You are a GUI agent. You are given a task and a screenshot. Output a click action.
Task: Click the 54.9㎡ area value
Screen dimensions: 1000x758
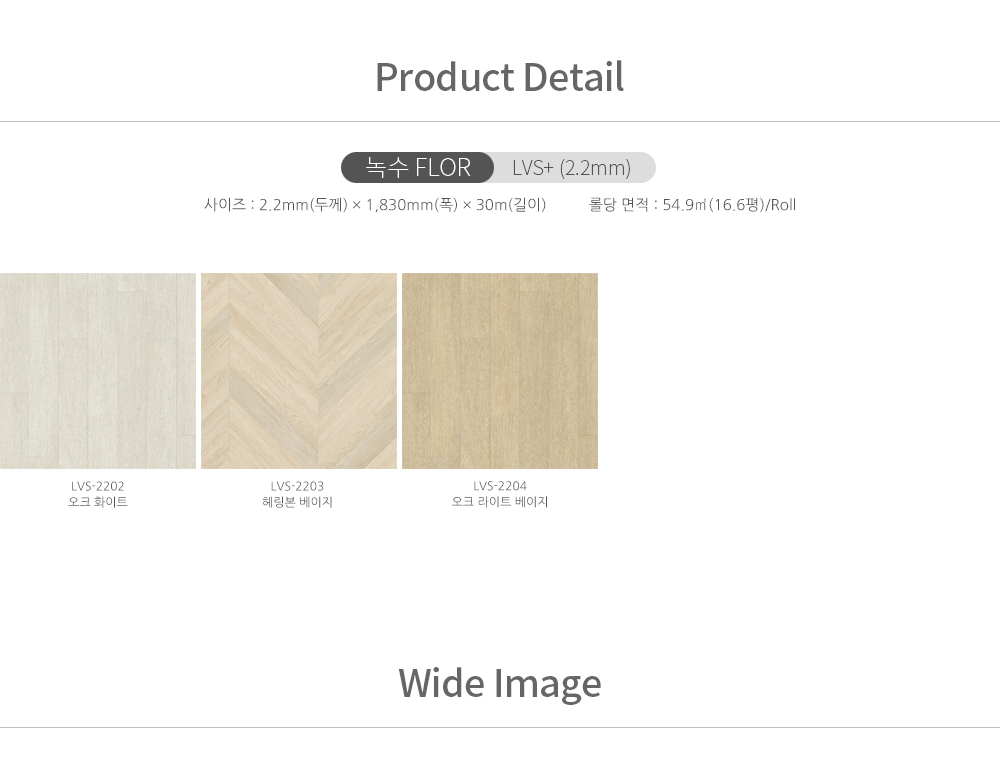tap(684, 205)
